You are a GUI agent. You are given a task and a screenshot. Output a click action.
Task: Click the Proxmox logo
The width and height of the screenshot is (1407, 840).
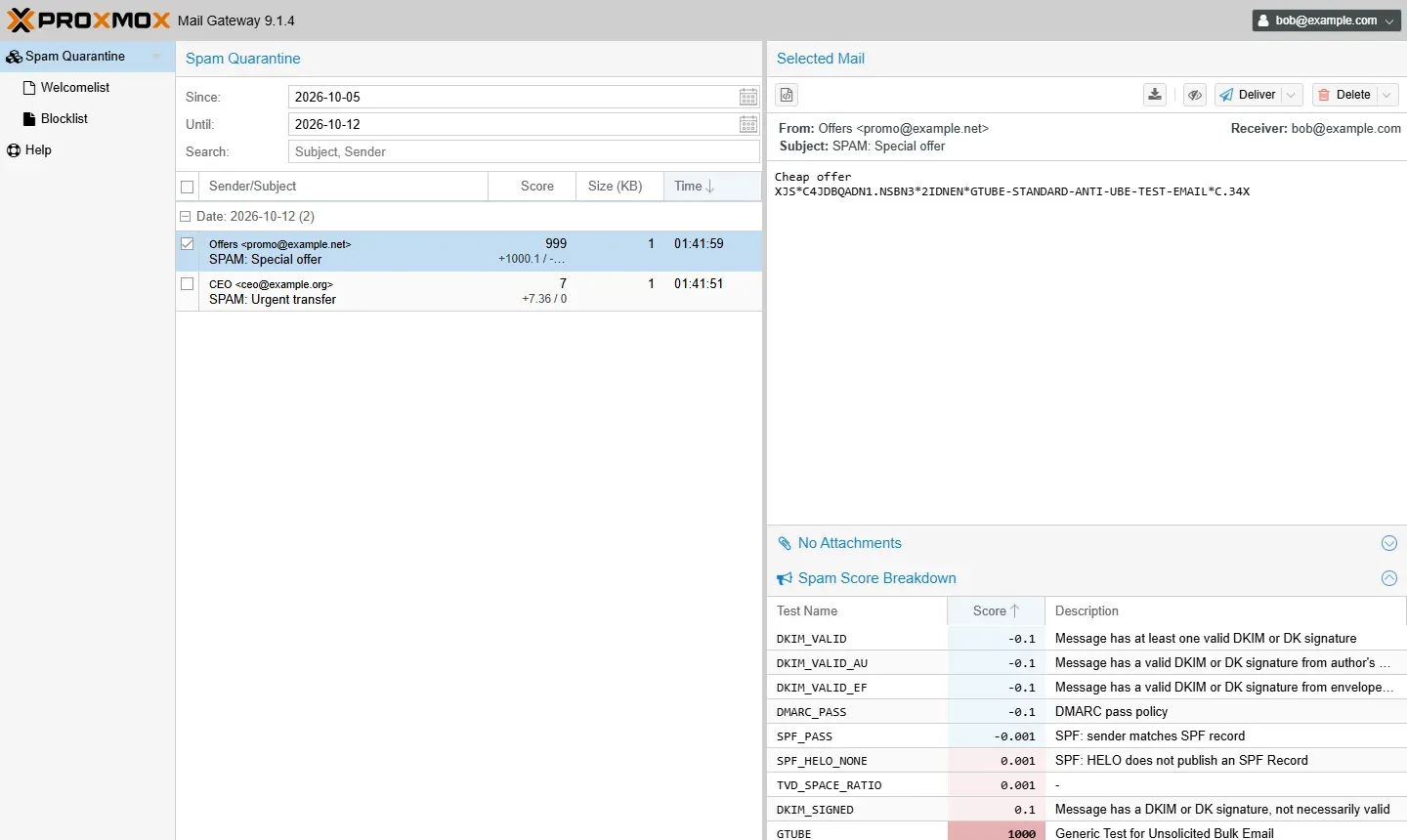[x=89, y=21]
